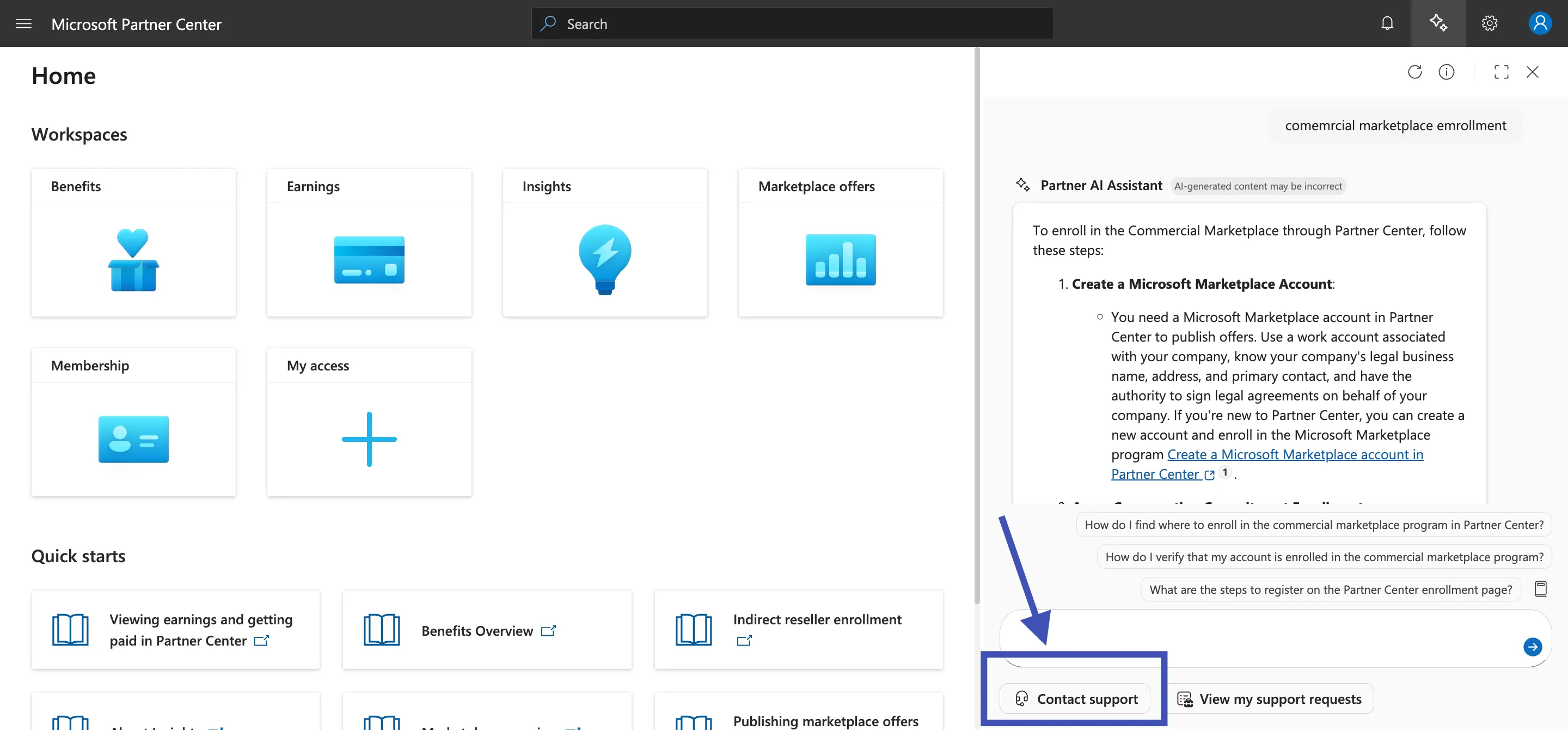
Task: Open Indirect reseller enrollment quick start
Action: (x=798, y=630)
